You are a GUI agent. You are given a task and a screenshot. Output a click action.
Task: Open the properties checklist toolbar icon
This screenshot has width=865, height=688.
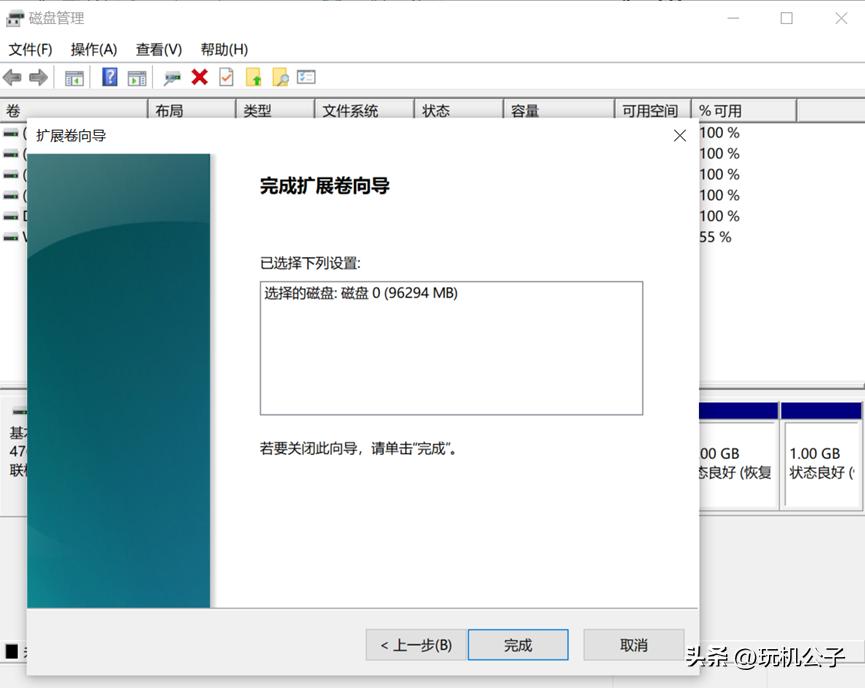305,77
